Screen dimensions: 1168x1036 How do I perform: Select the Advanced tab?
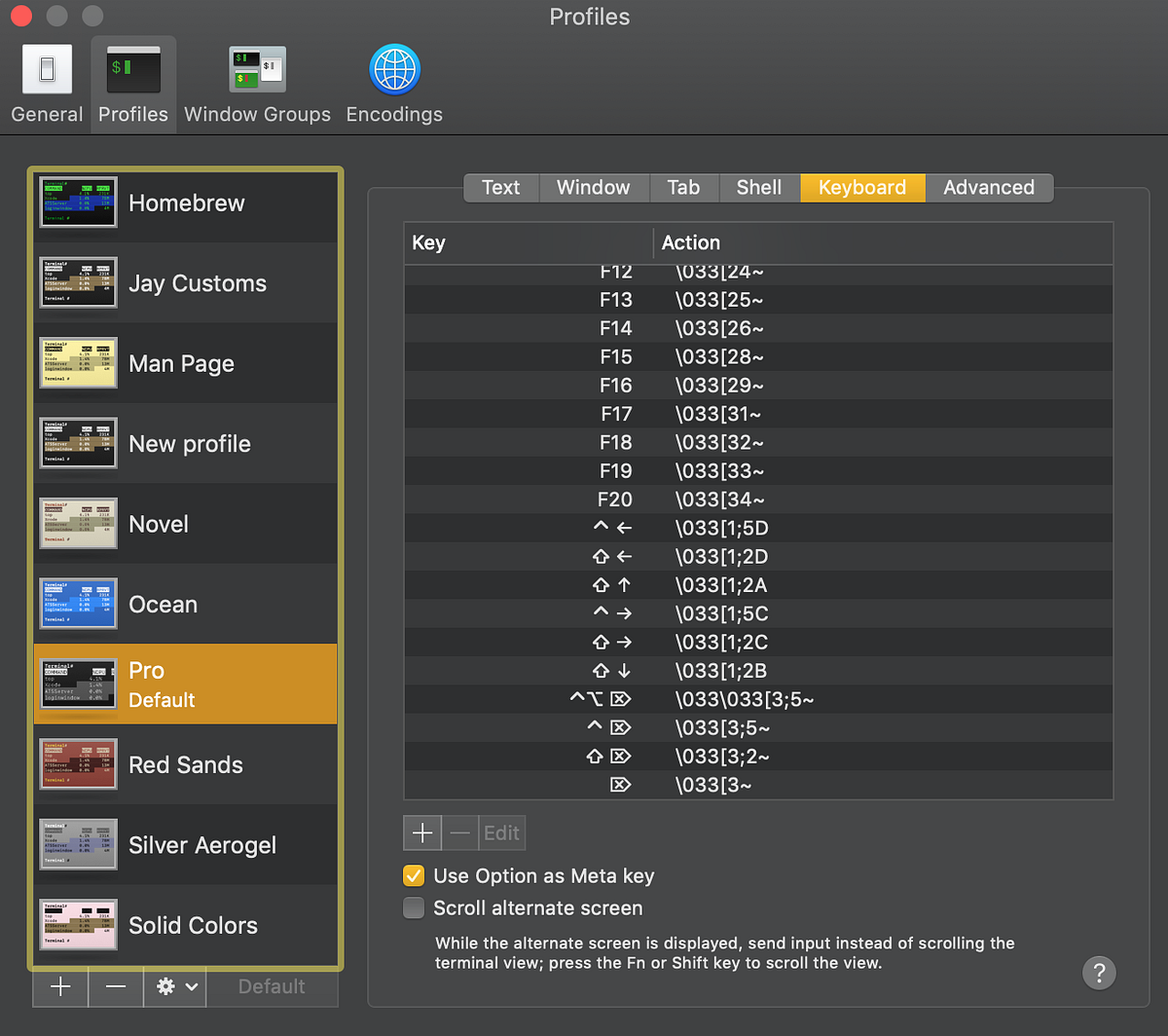pos(989,187)
